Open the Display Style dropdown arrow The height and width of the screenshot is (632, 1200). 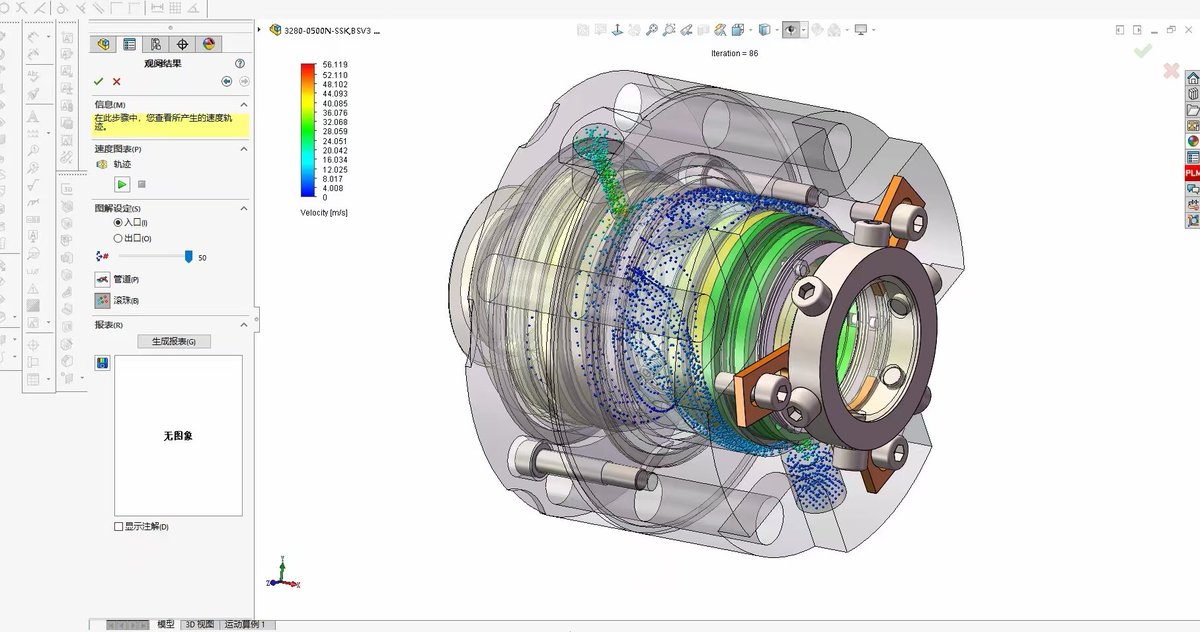(x=775, y=30)
